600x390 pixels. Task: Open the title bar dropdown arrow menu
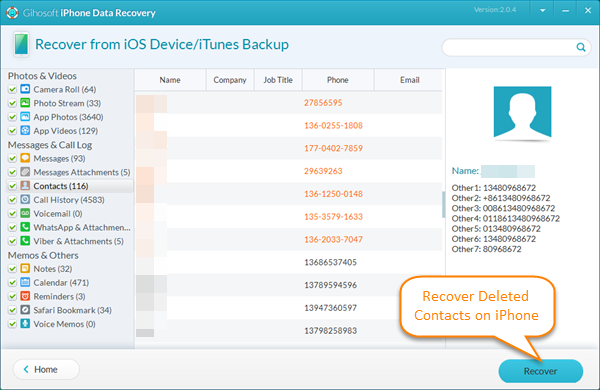(x=543, y=11)
